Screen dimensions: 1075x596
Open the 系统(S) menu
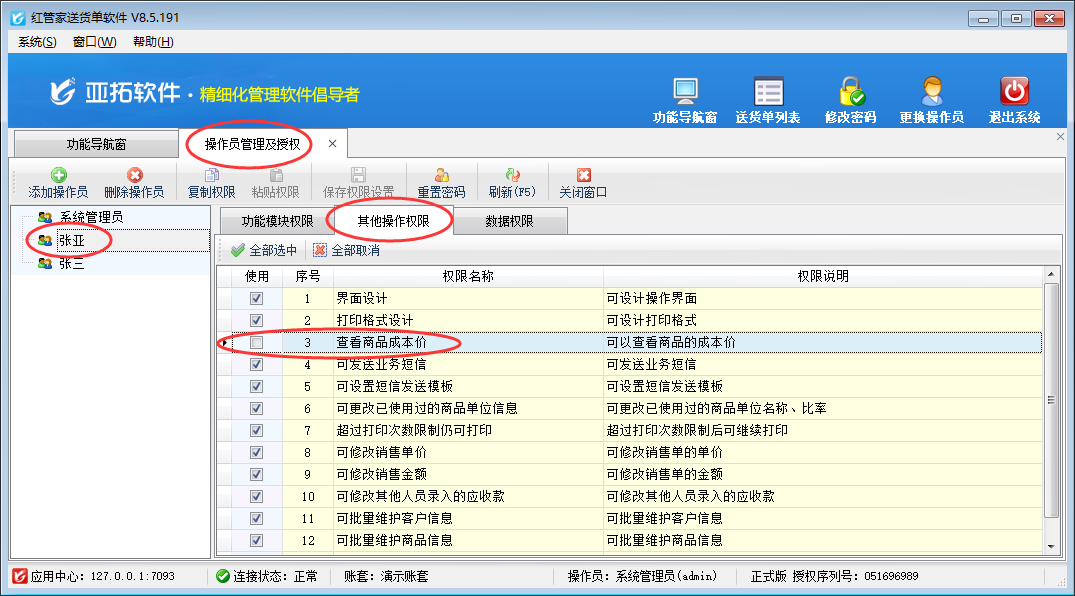[37, 42]
